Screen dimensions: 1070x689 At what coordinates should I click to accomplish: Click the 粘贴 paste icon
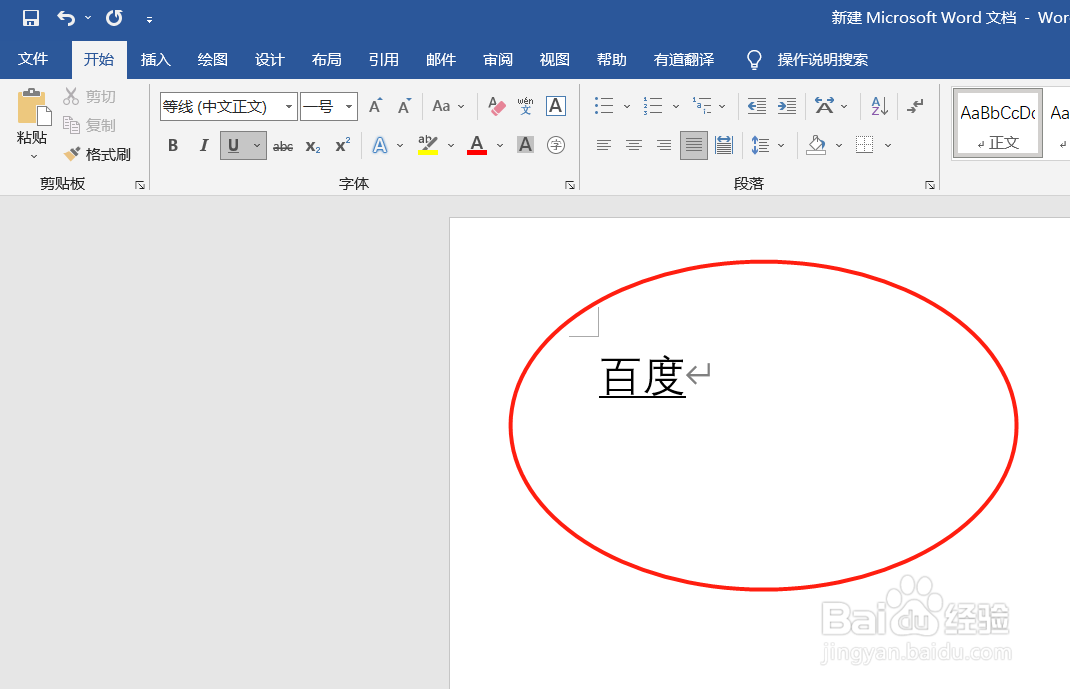click(x=33, y=106)
